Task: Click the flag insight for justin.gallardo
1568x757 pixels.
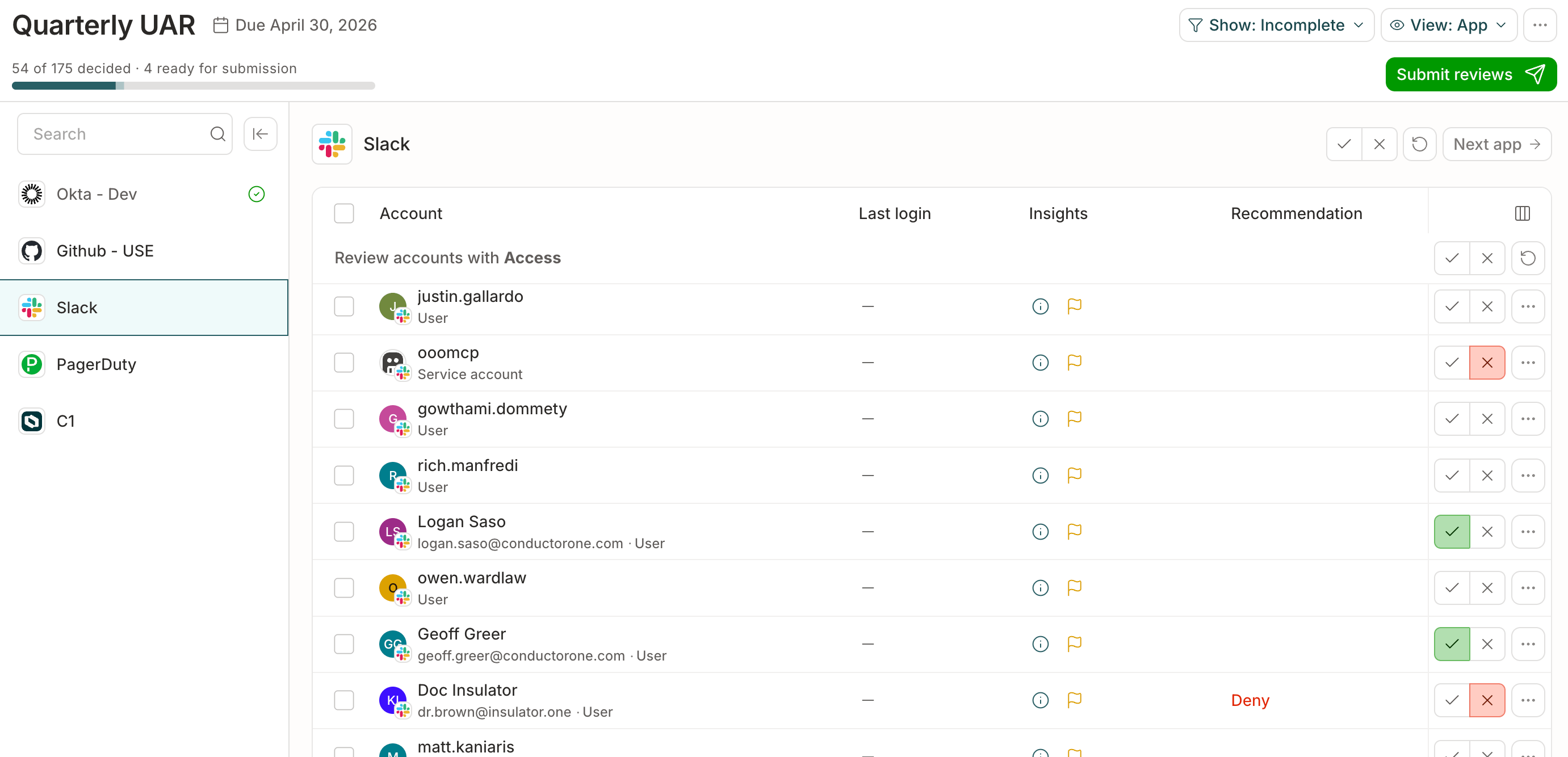Action: point(1074,306)
